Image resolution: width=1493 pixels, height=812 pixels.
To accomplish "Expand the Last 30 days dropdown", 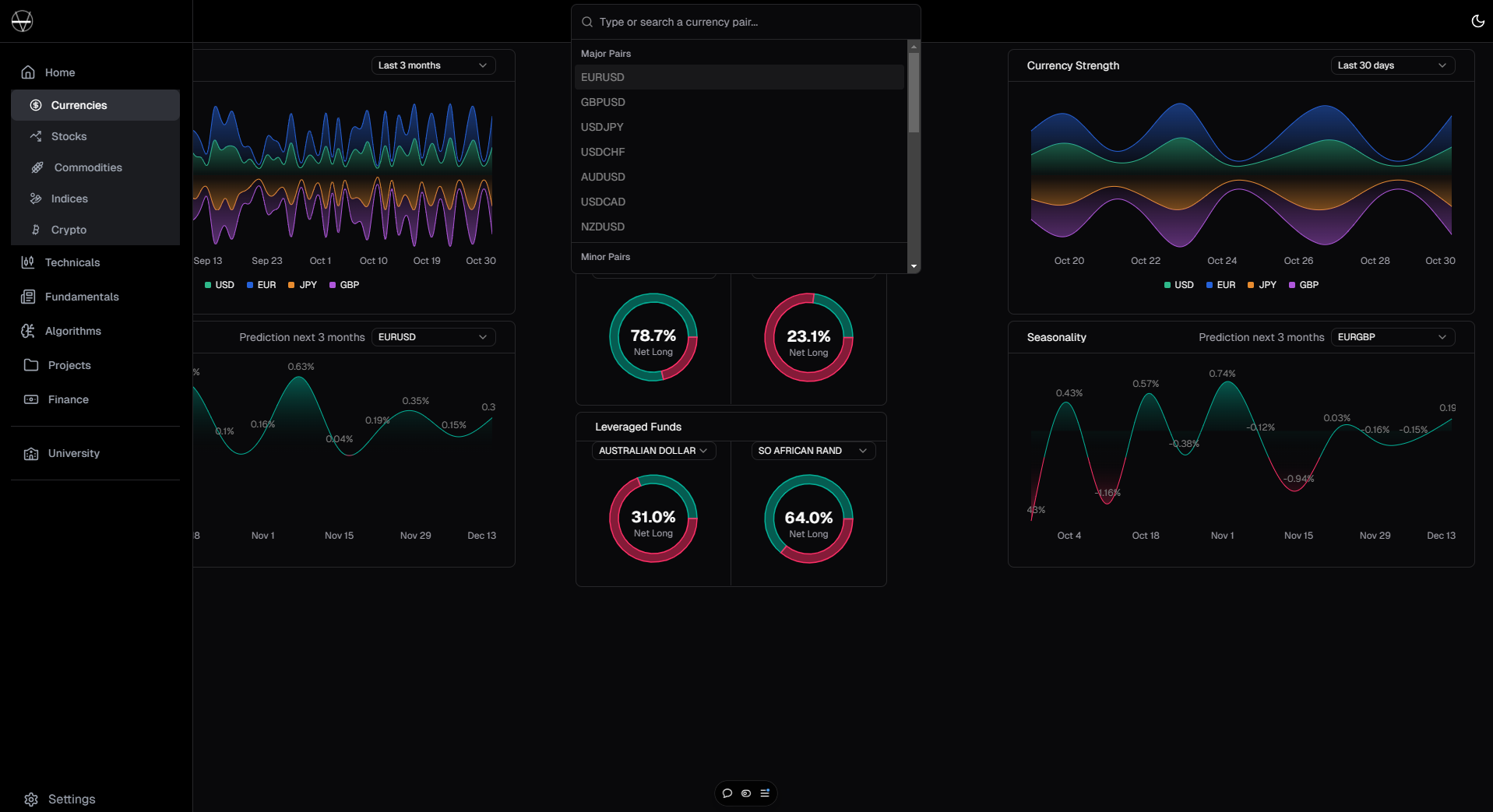I will tap(1392, 65).
